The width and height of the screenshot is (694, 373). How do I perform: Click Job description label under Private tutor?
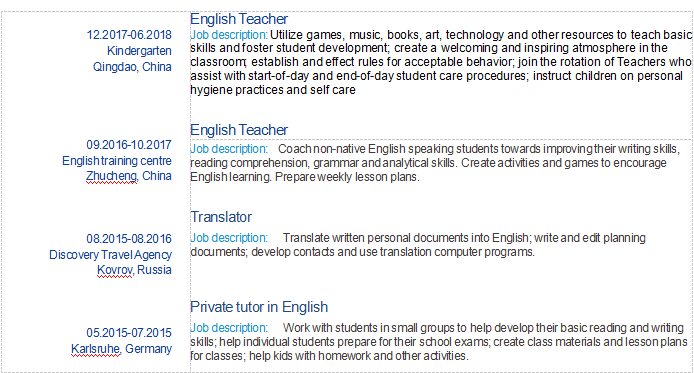point(229,328)
